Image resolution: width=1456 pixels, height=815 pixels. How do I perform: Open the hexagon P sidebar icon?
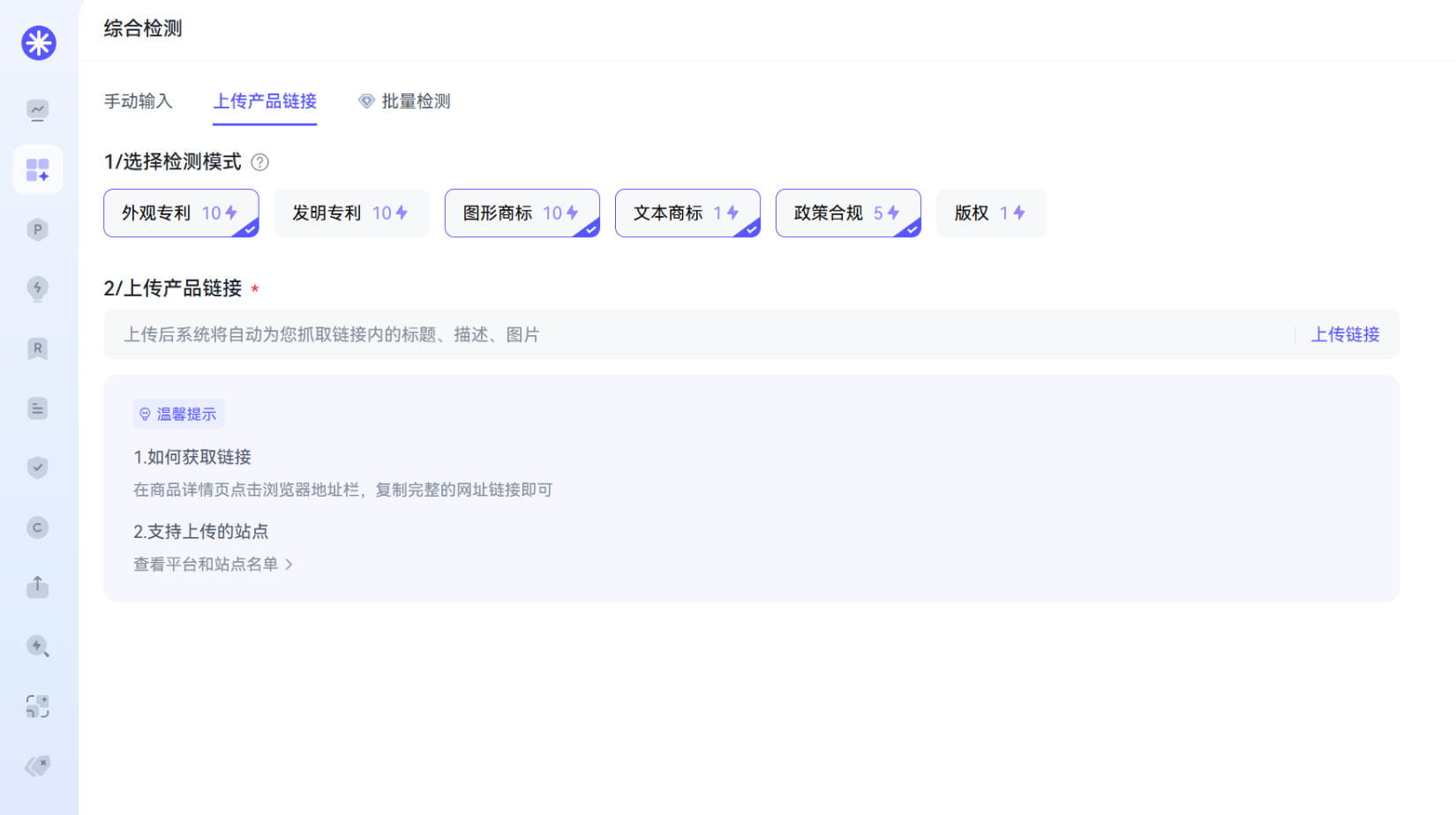[x=37, y=229]
